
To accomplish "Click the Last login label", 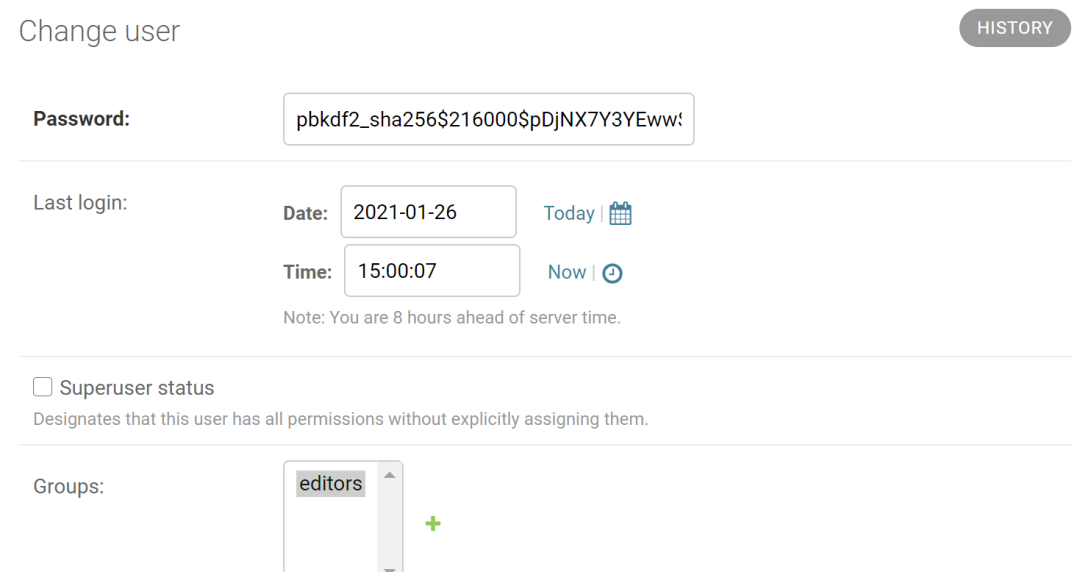I will coord(80,203).
